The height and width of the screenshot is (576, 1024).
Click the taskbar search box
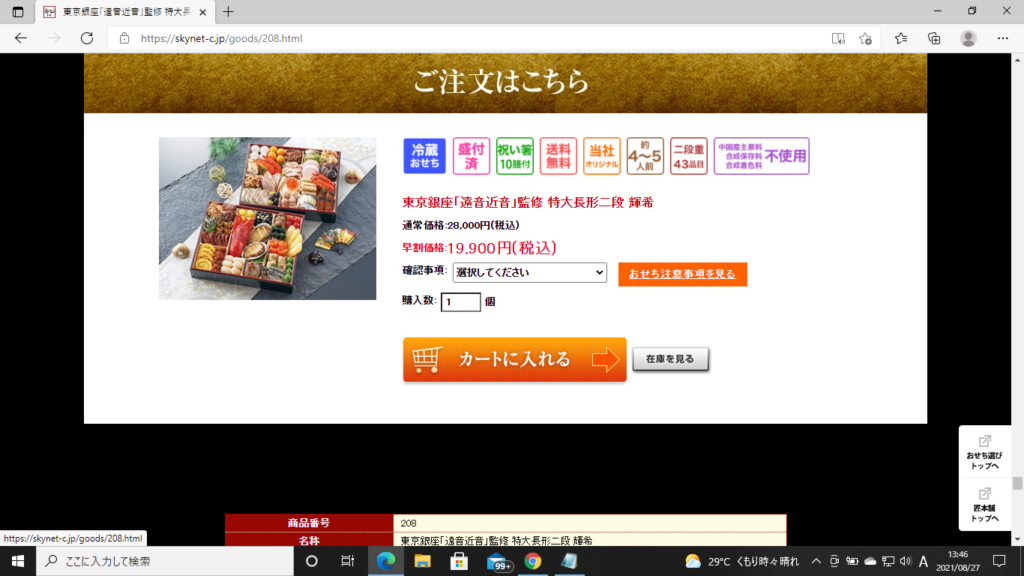[x=165, y=561]
